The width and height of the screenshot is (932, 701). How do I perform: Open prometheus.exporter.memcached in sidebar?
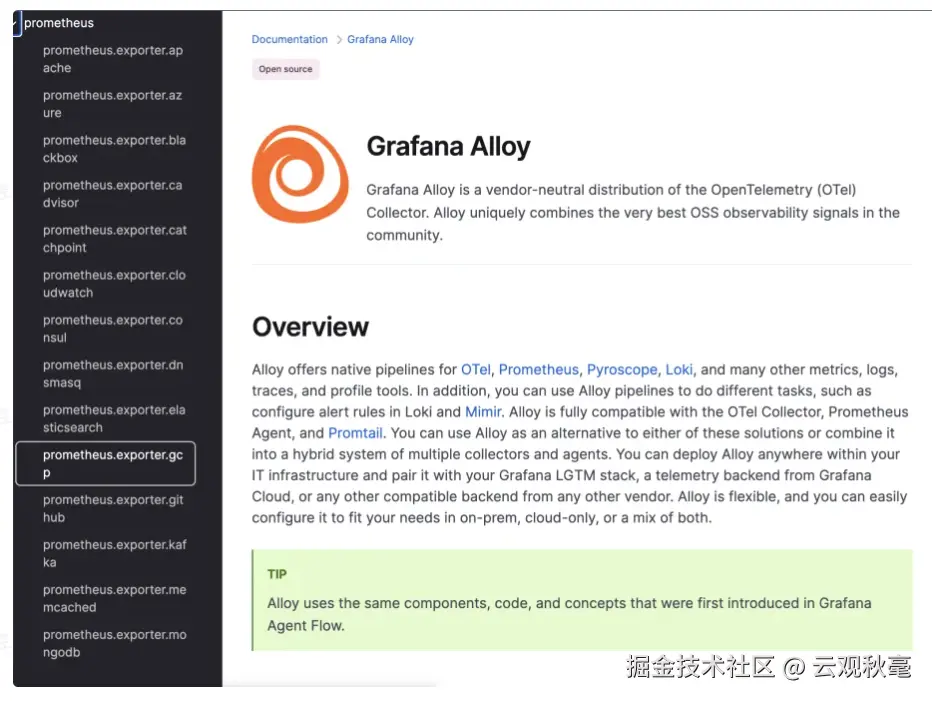pyautogui.click(x=114, y=598)
